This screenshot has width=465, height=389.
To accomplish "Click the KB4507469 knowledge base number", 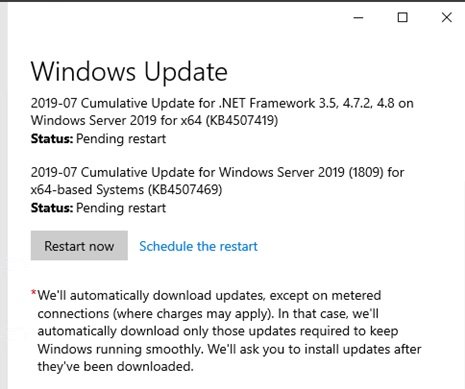I will click(x=185, y=190).
